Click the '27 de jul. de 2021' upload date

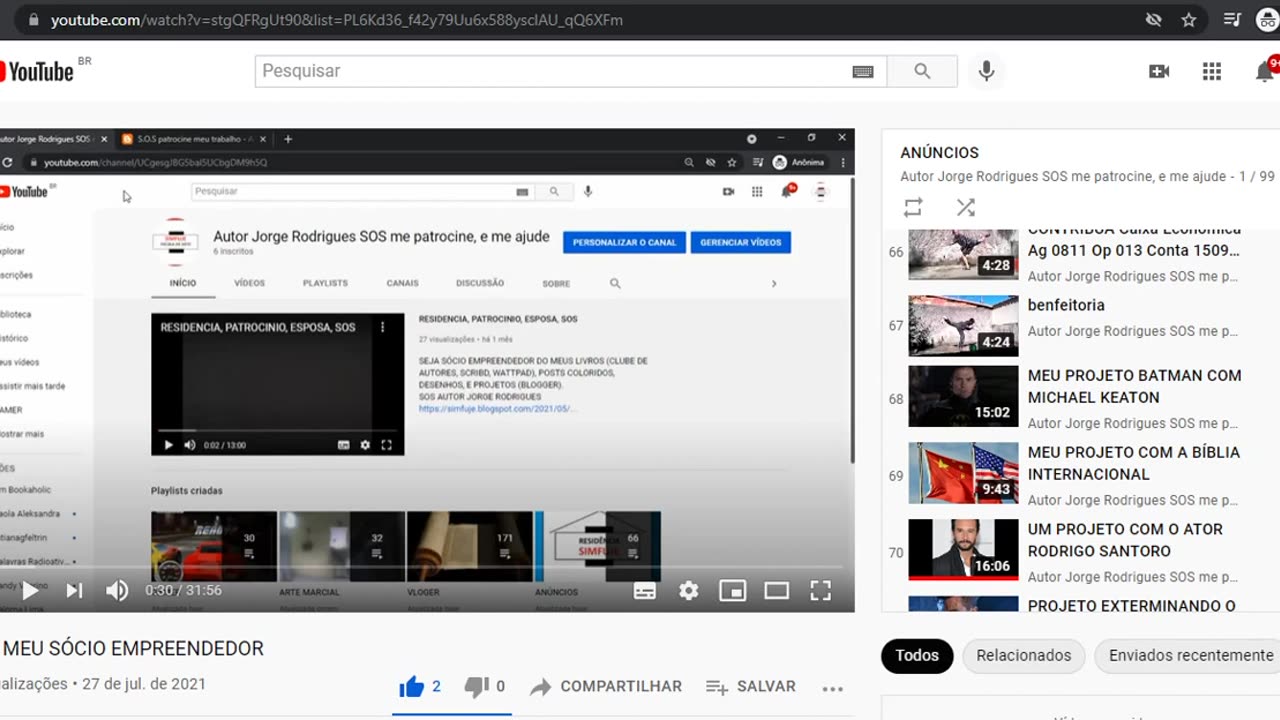coord(144,685)
